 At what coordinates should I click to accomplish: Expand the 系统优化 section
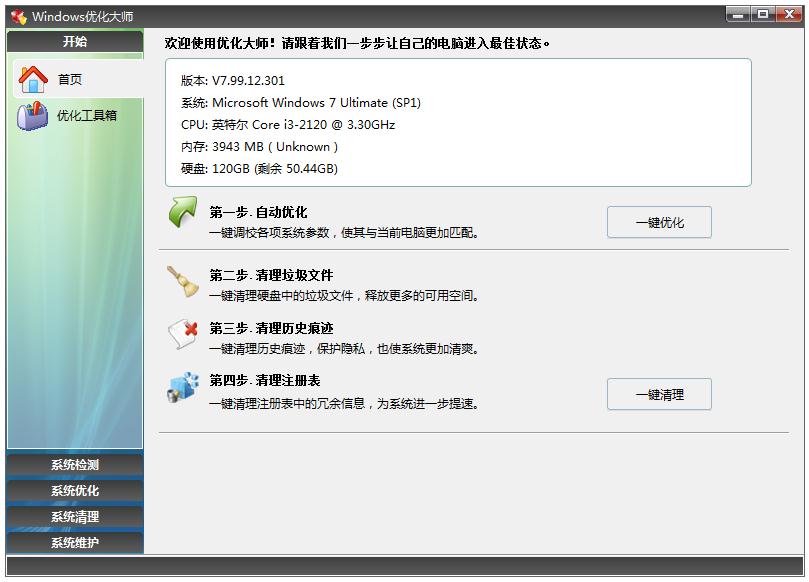(73, 490)
